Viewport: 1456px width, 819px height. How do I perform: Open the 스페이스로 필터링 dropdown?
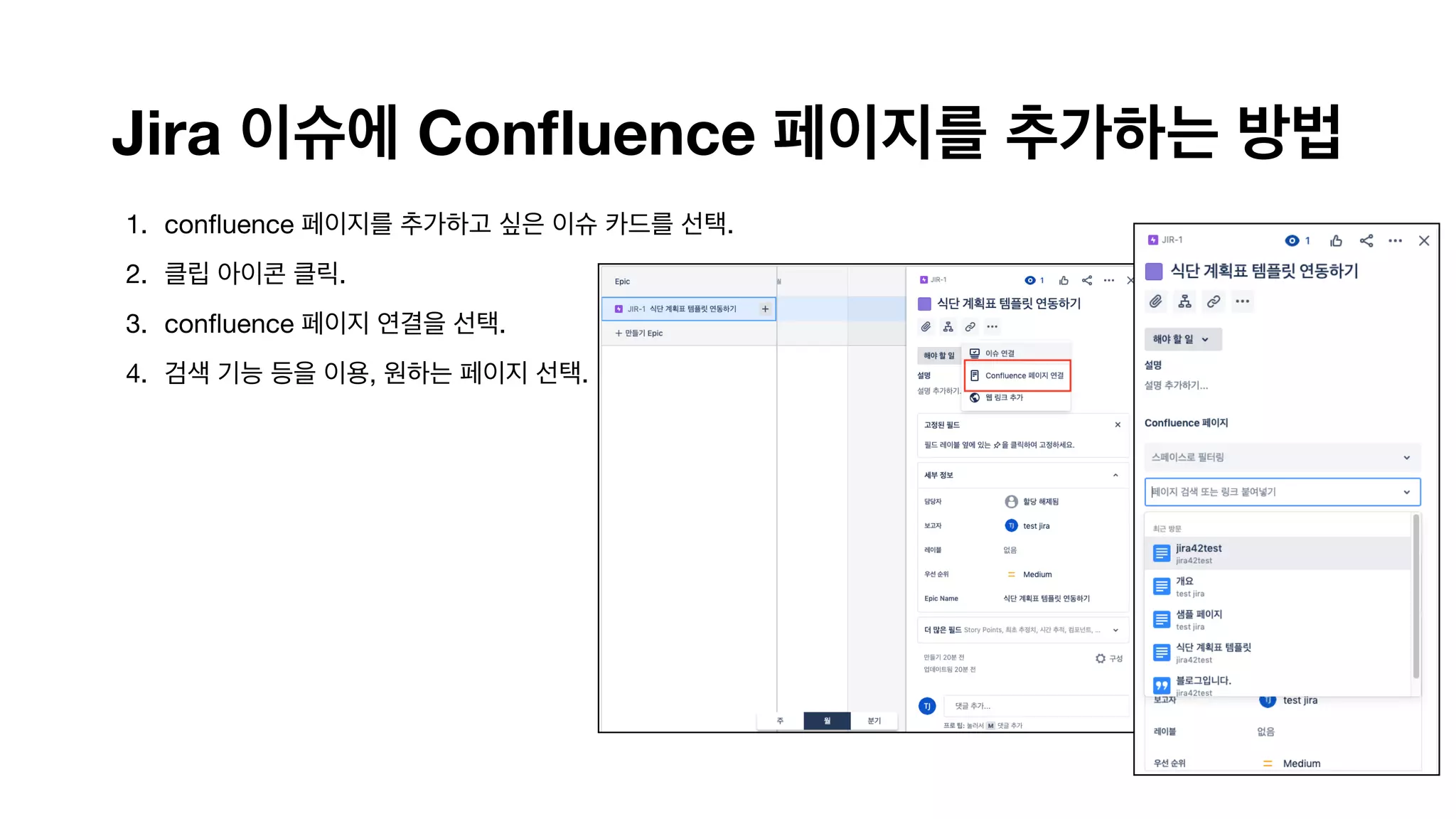(1282, 457)
